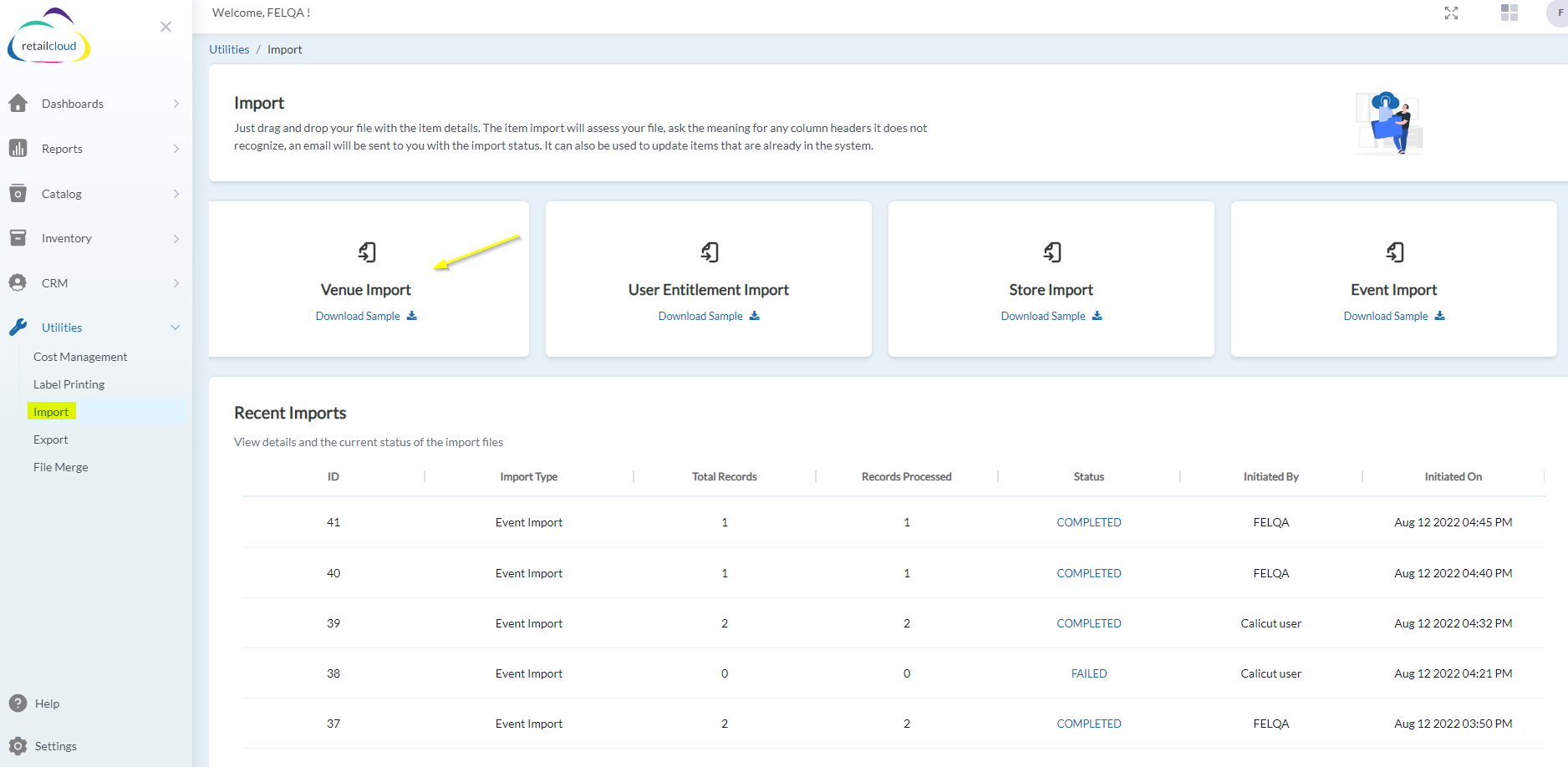Select File Merge under Utilities
The image size is (1568, 767).
point(60,467)
